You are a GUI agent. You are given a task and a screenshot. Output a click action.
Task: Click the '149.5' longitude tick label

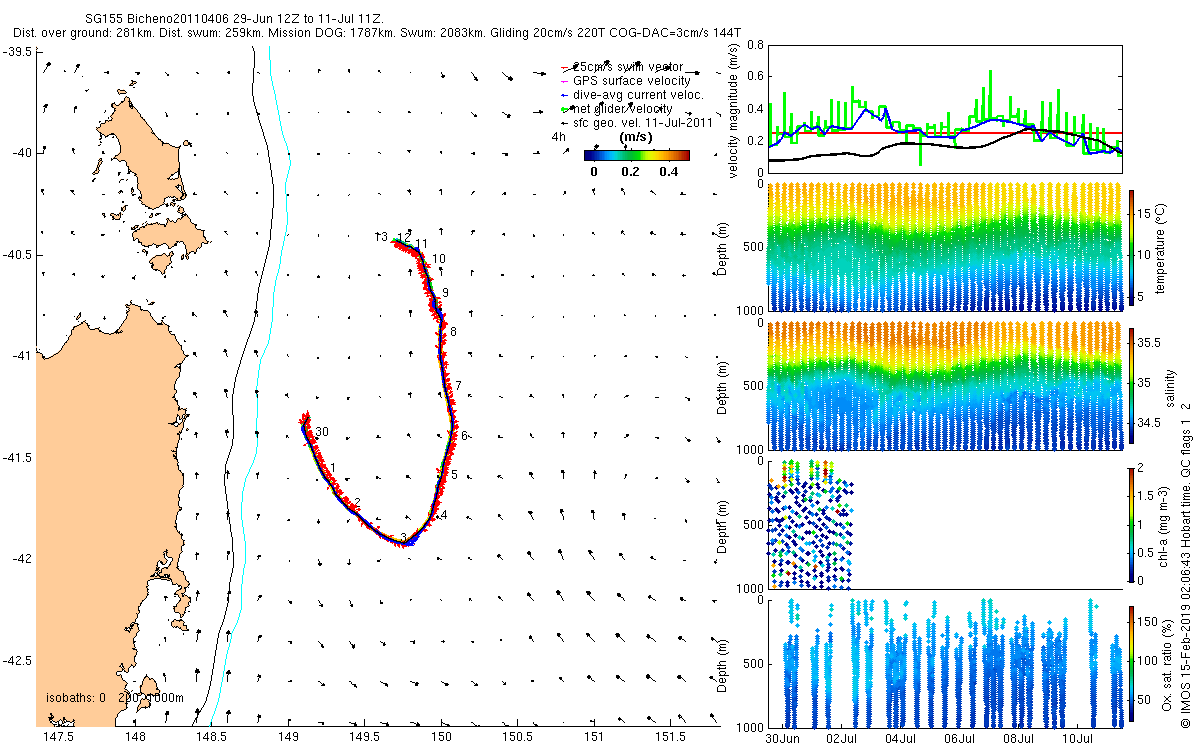(365, 737)
